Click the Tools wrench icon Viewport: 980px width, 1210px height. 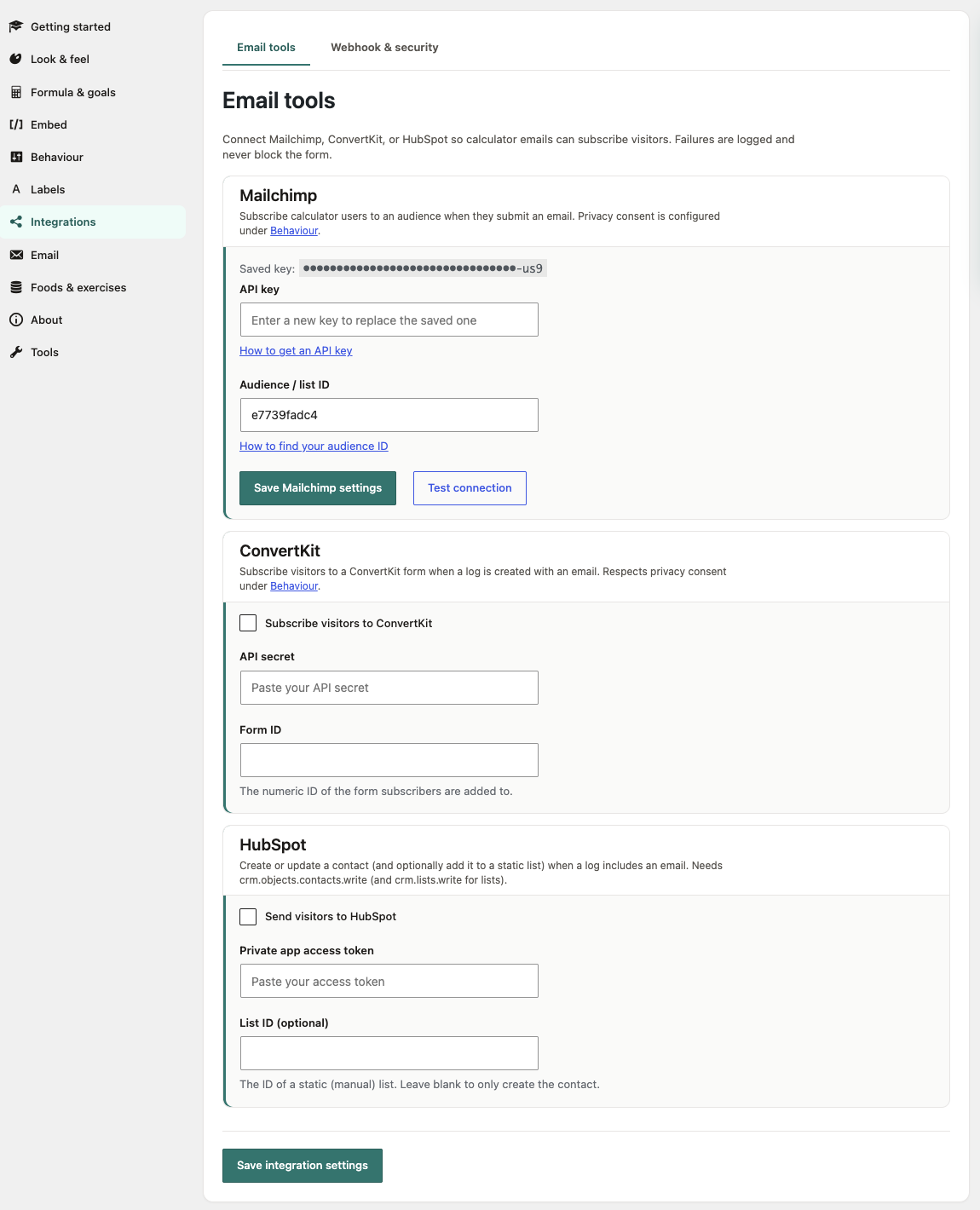15,352
